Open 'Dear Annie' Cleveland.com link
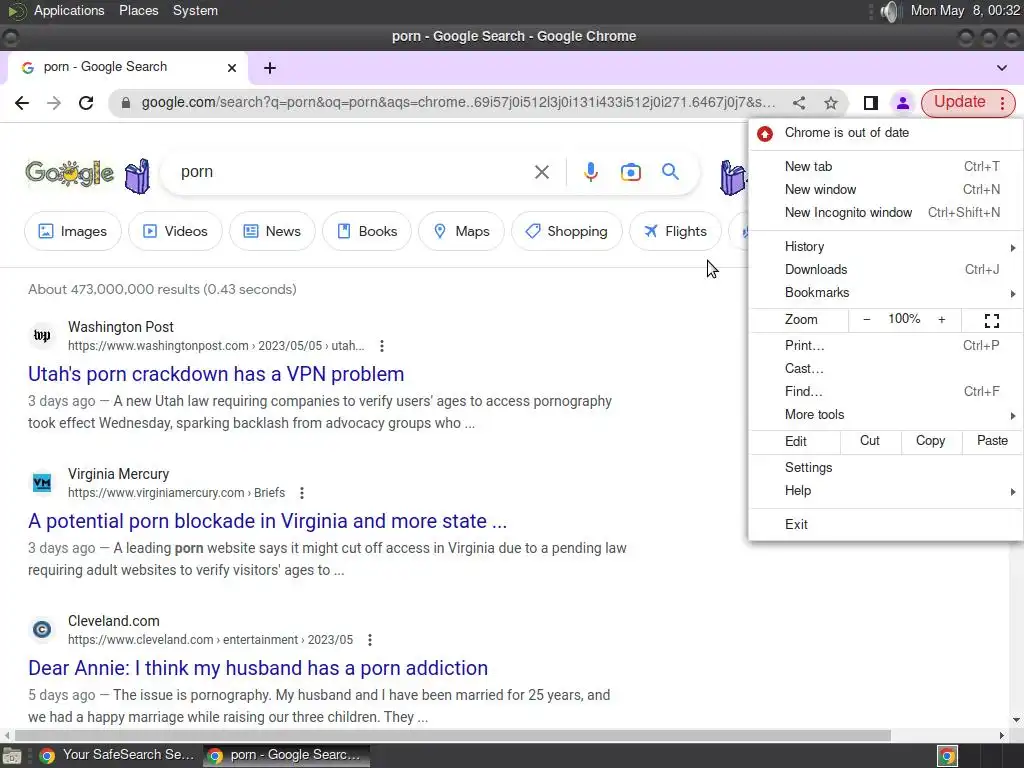1024x768 pixels. click(258, 668)
